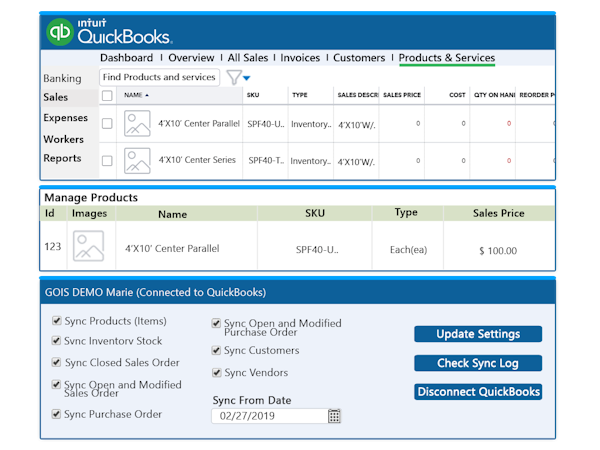
Task: Open the Sync From Date calendar icon
Action: (x=334, y=416)
